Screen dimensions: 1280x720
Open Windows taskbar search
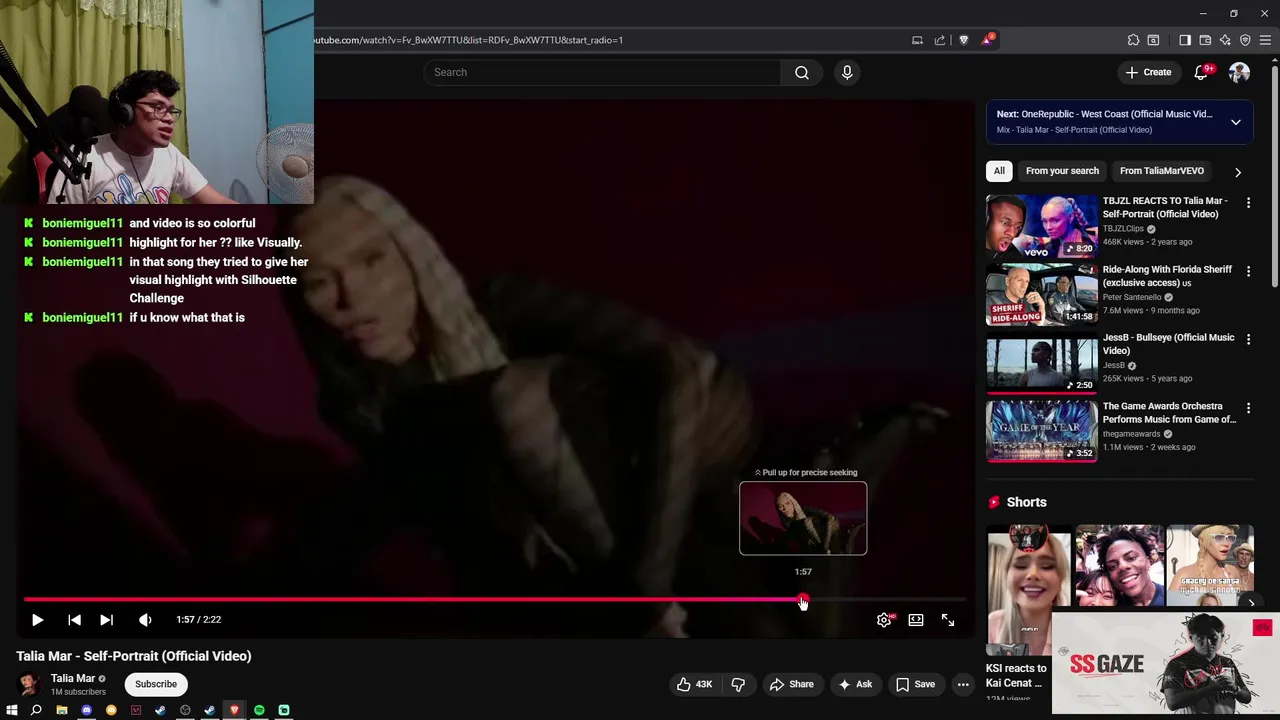click(x=36, y=710)
